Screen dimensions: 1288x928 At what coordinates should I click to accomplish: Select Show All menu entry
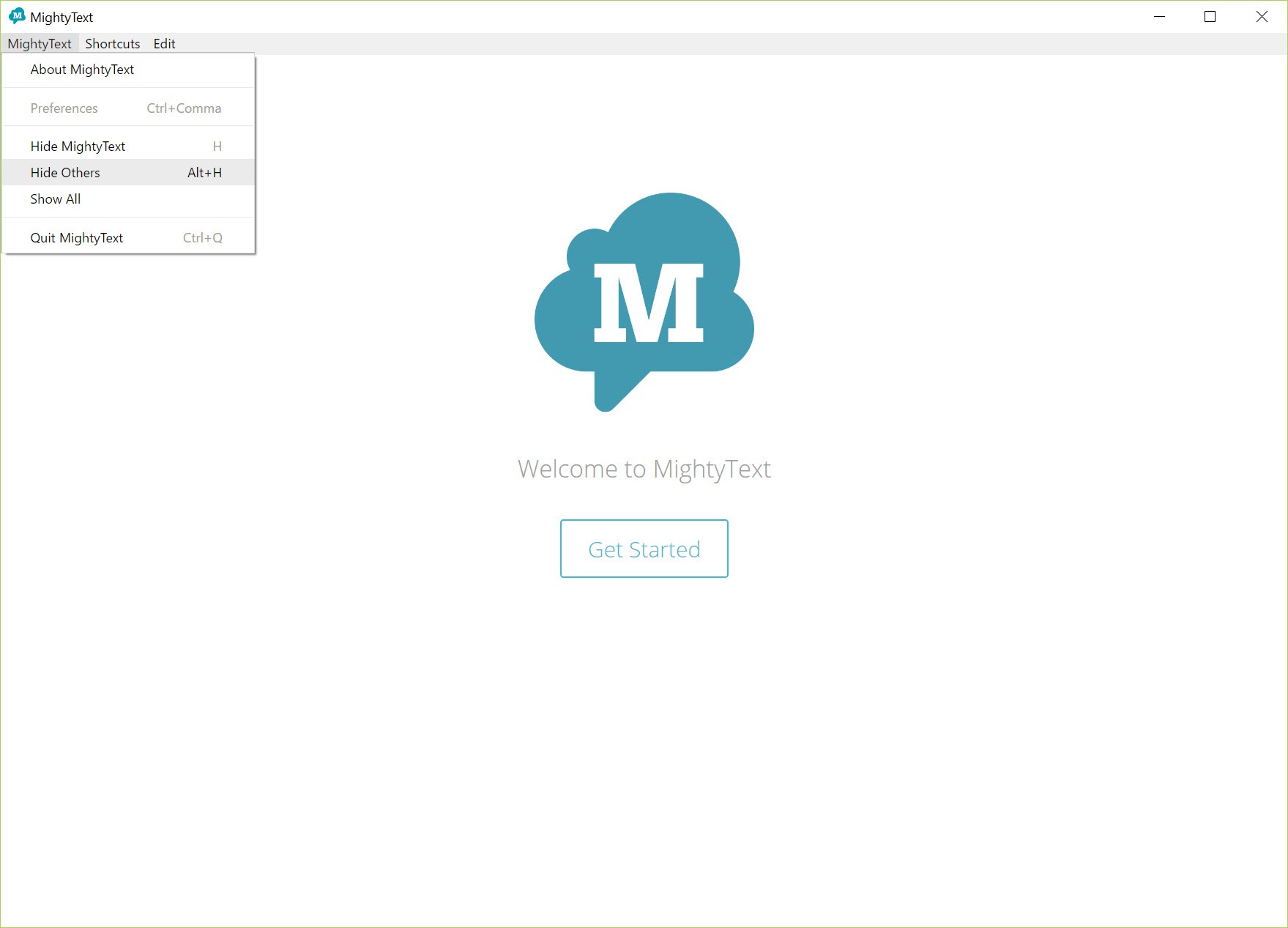(x=56, y=199)
